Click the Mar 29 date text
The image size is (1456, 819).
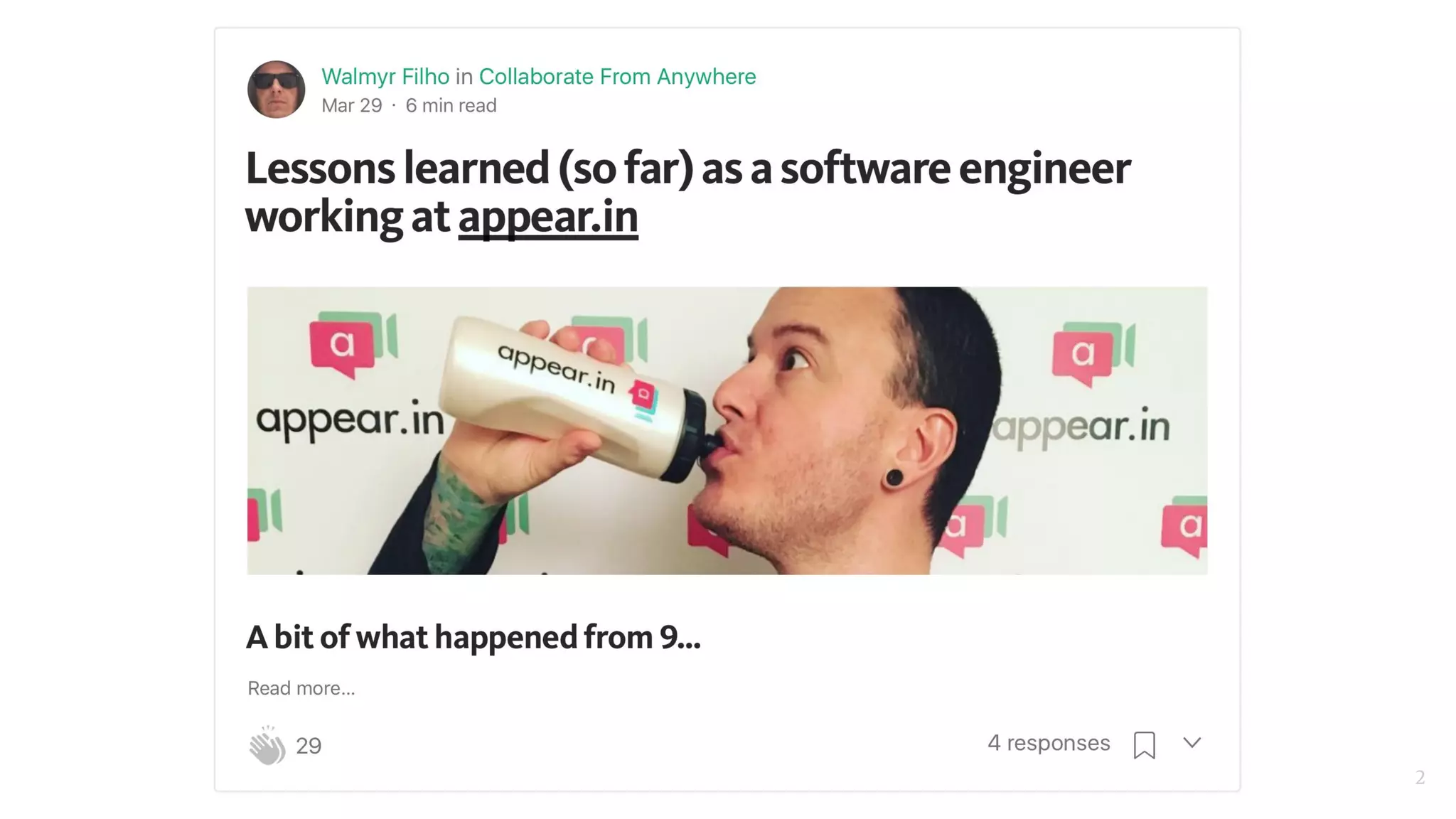(352, 105)
